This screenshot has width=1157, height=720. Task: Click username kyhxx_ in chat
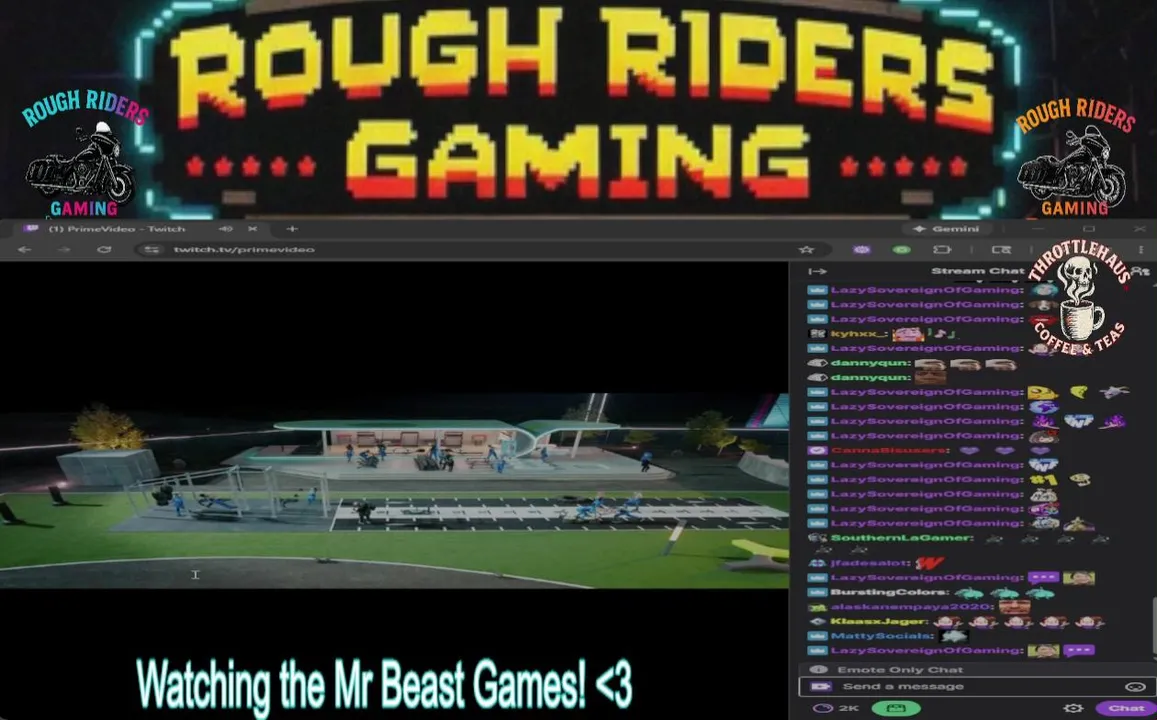tap(855, 333)
